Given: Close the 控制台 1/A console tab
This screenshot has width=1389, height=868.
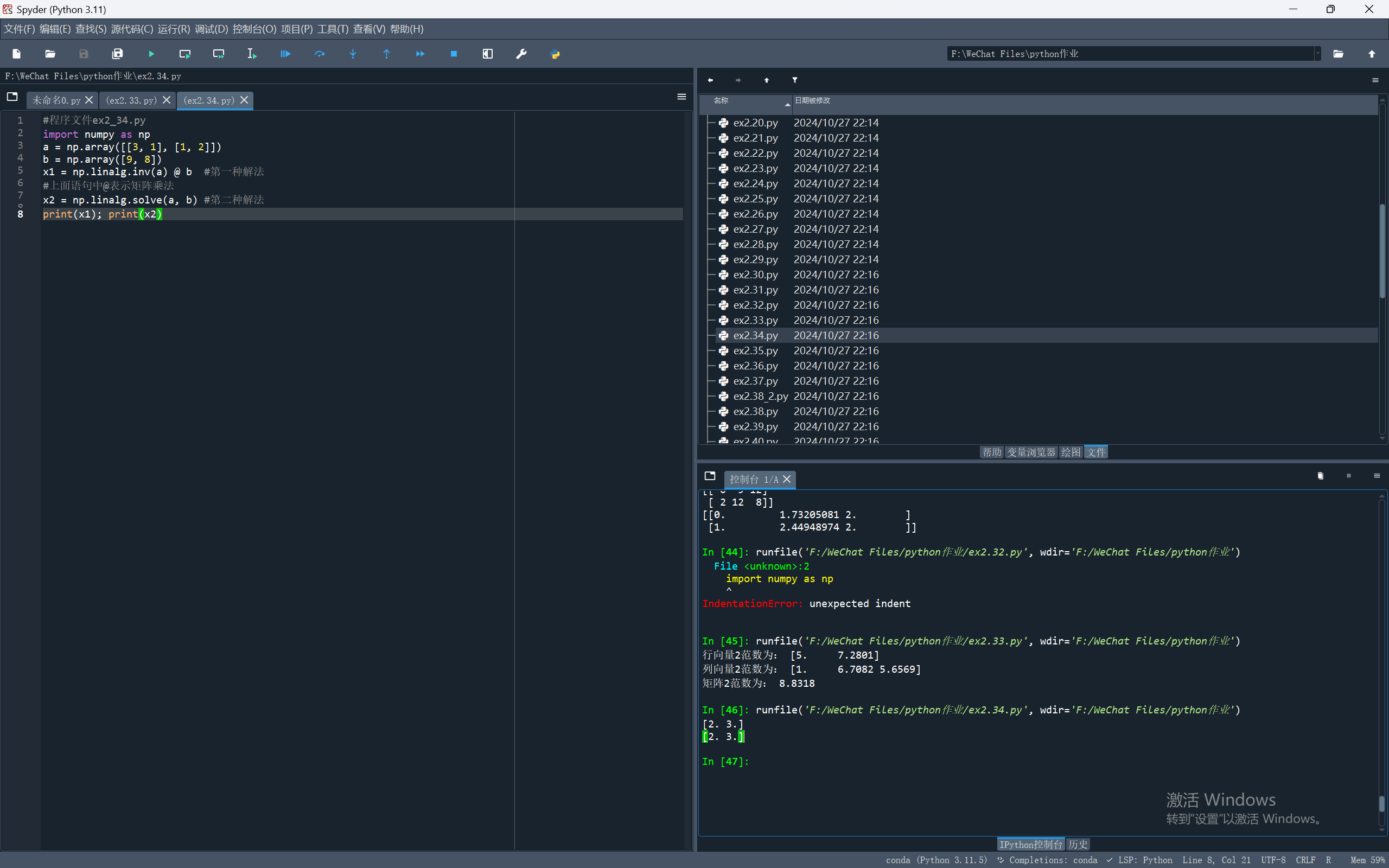Looking at the screenshot, I should point(787,480).
